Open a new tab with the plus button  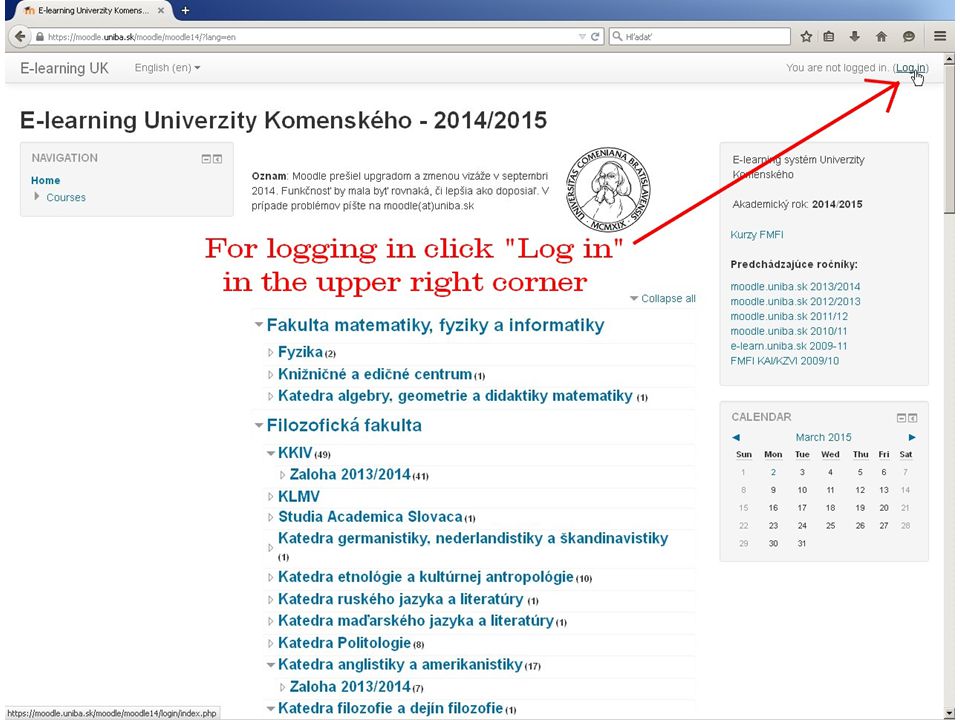coord(186,10)
